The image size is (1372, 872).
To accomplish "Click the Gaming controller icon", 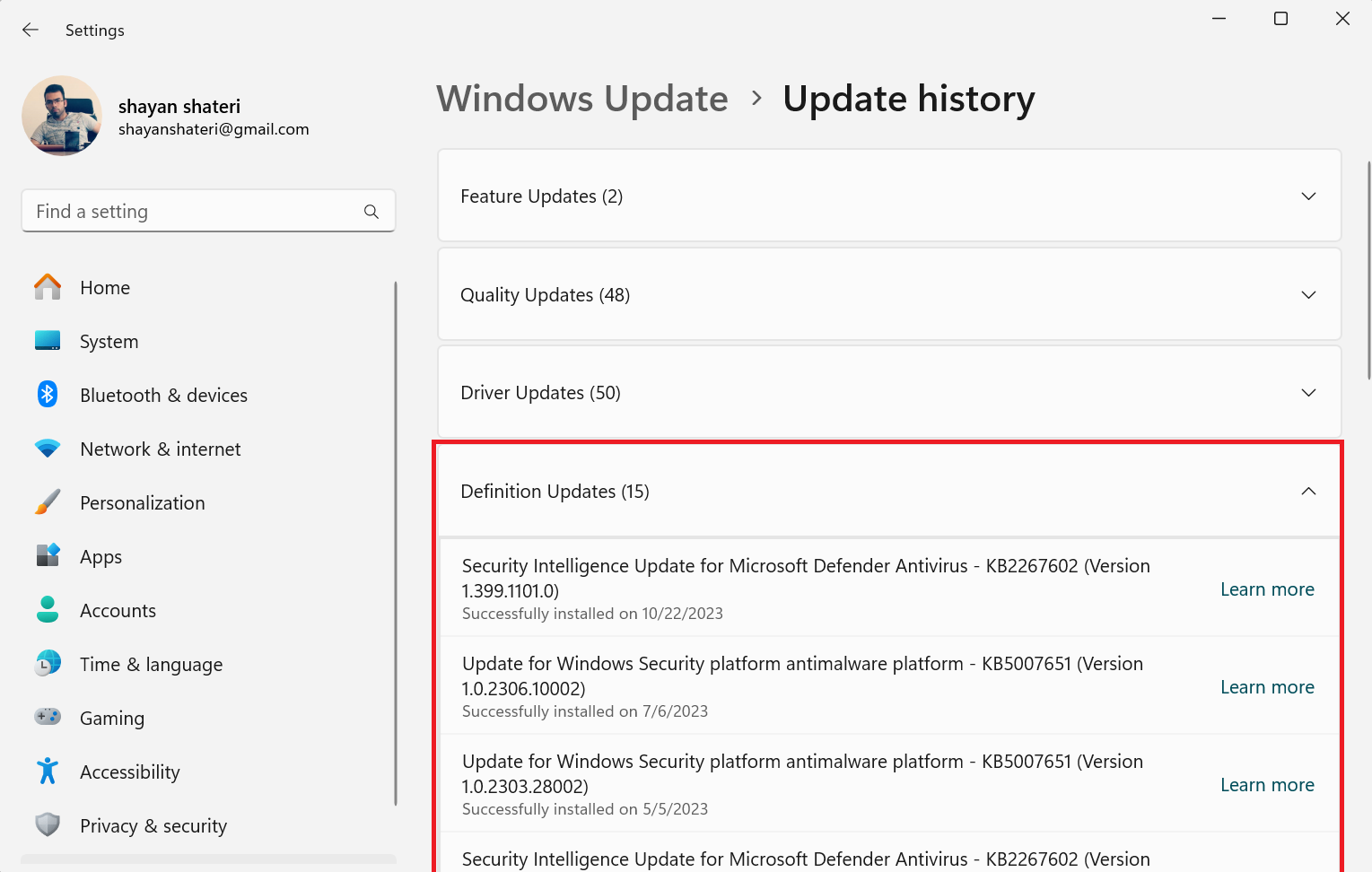I will [48, 718].
